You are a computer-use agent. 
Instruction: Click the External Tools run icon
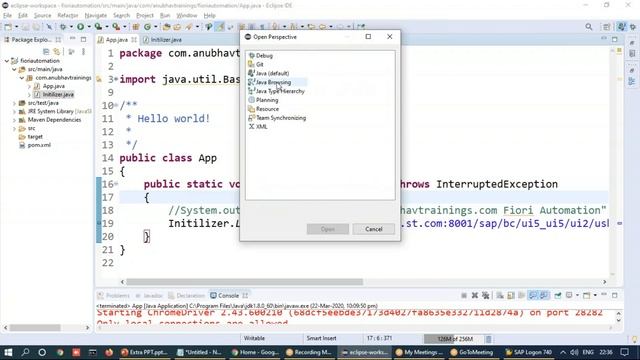(x=116, y=27)
